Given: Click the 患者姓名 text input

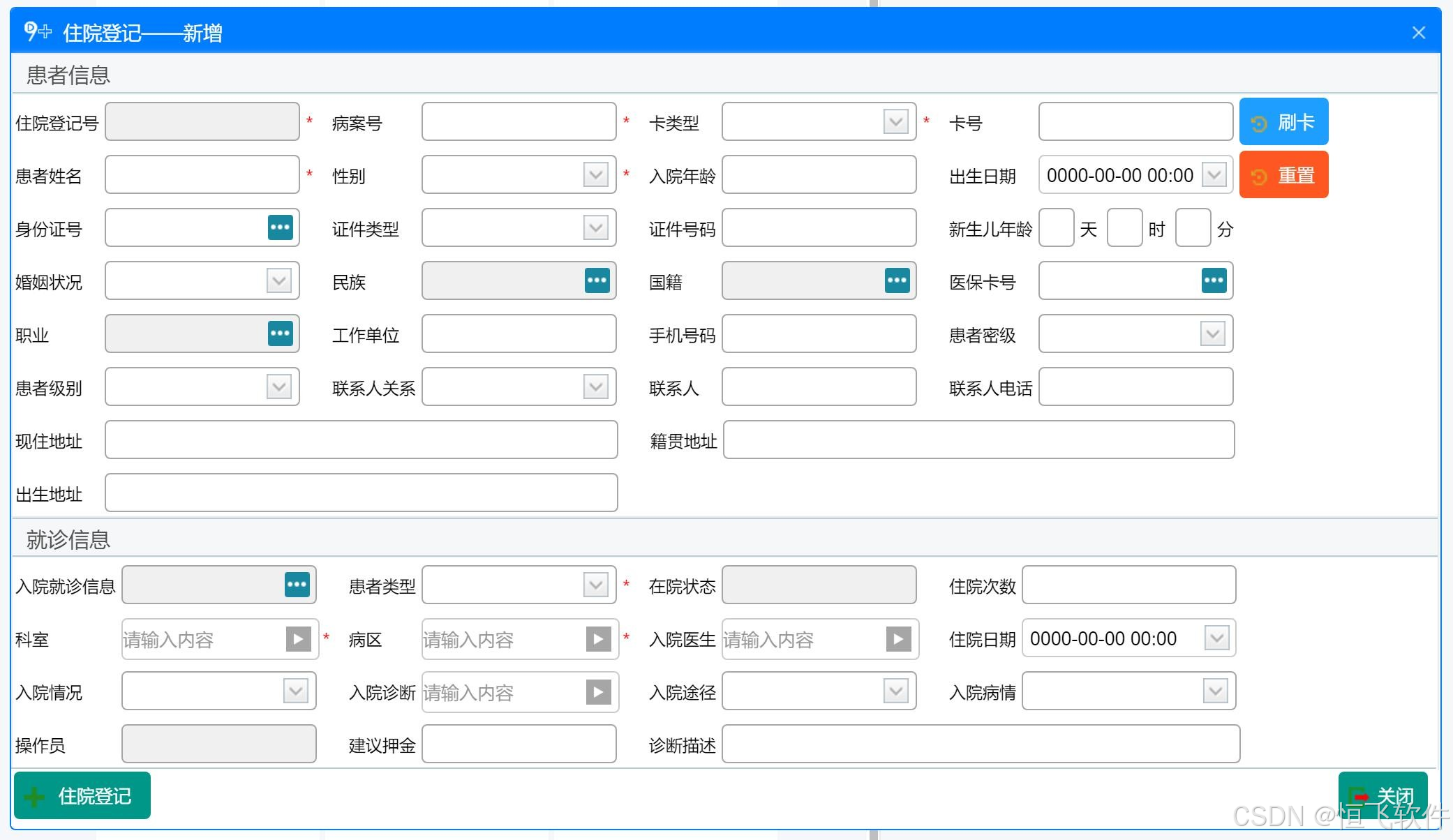Looking at the screenshot, I should (x=202, y=174).
